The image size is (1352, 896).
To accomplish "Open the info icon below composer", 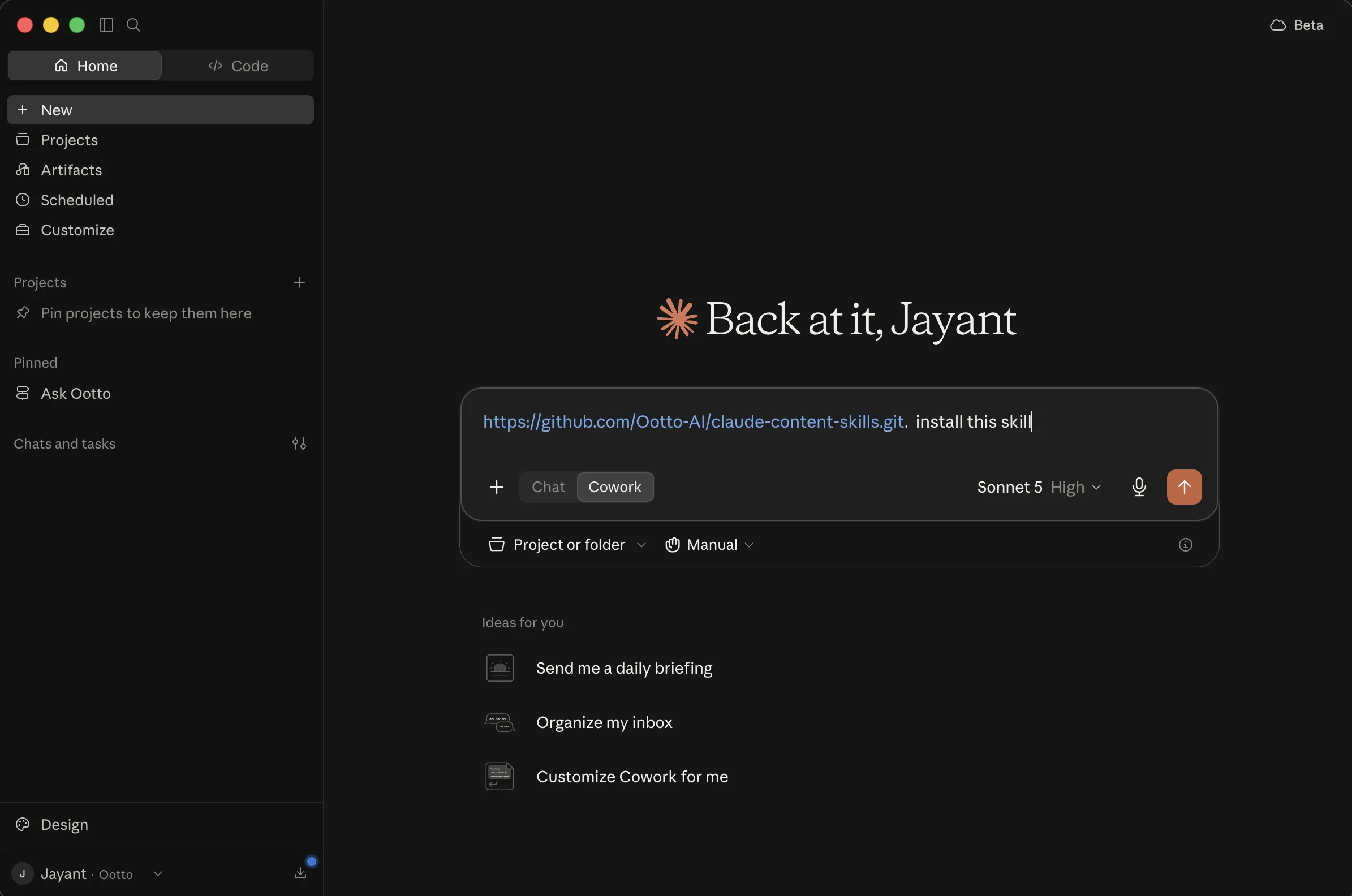I will [1185, 545].
